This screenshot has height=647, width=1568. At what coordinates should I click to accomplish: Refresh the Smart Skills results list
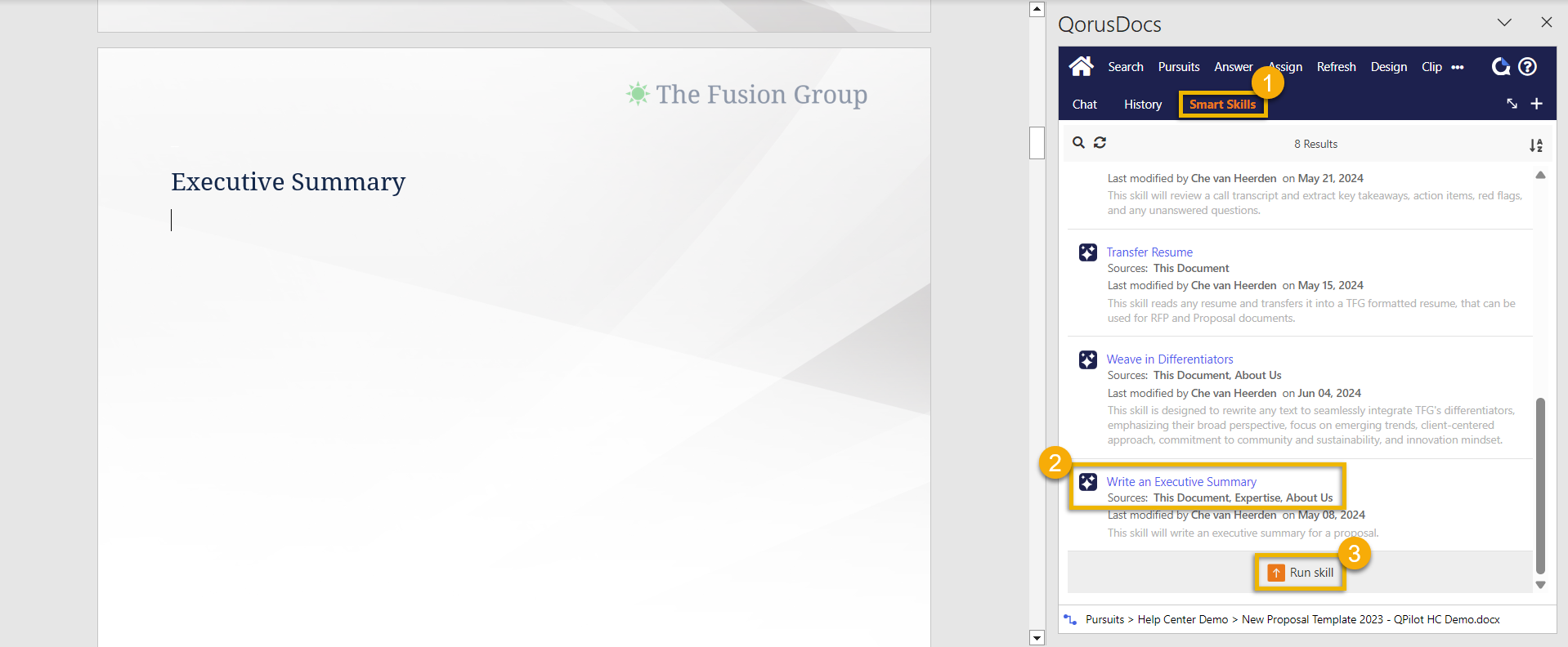click(x=1100, y=143)
